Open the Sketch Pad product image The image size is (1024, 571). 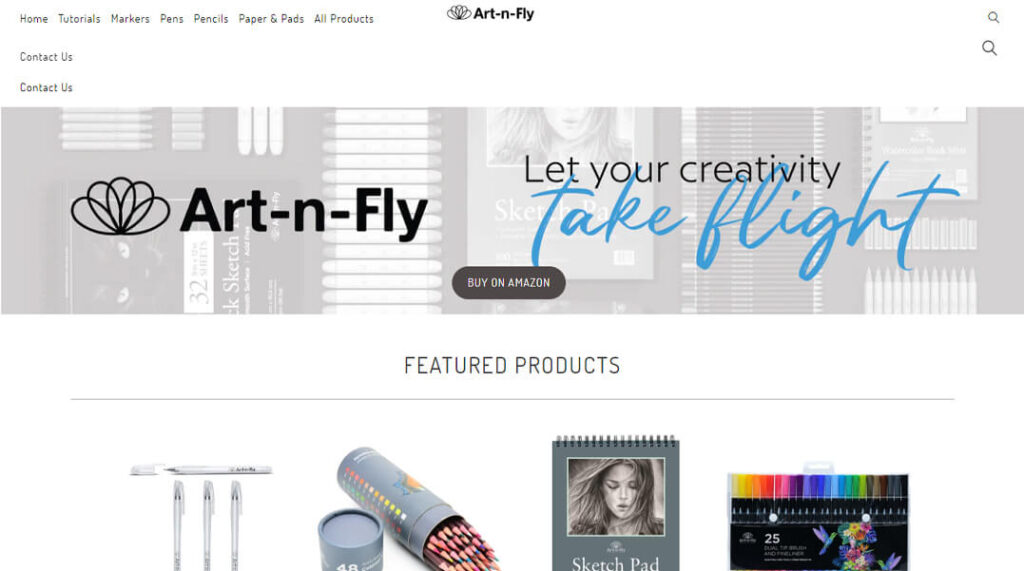tap(615, 503)
